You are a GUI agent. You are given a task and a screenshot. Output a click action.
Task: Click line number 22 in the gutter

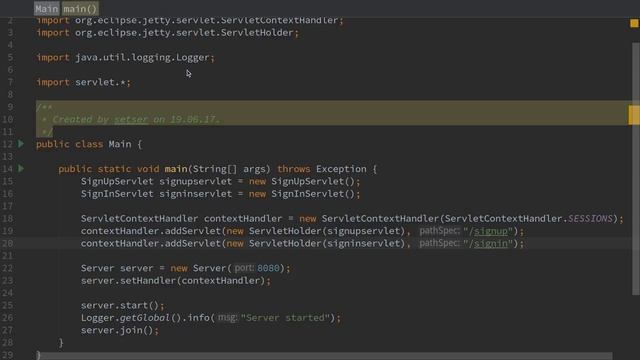click(x=7, y=268)
